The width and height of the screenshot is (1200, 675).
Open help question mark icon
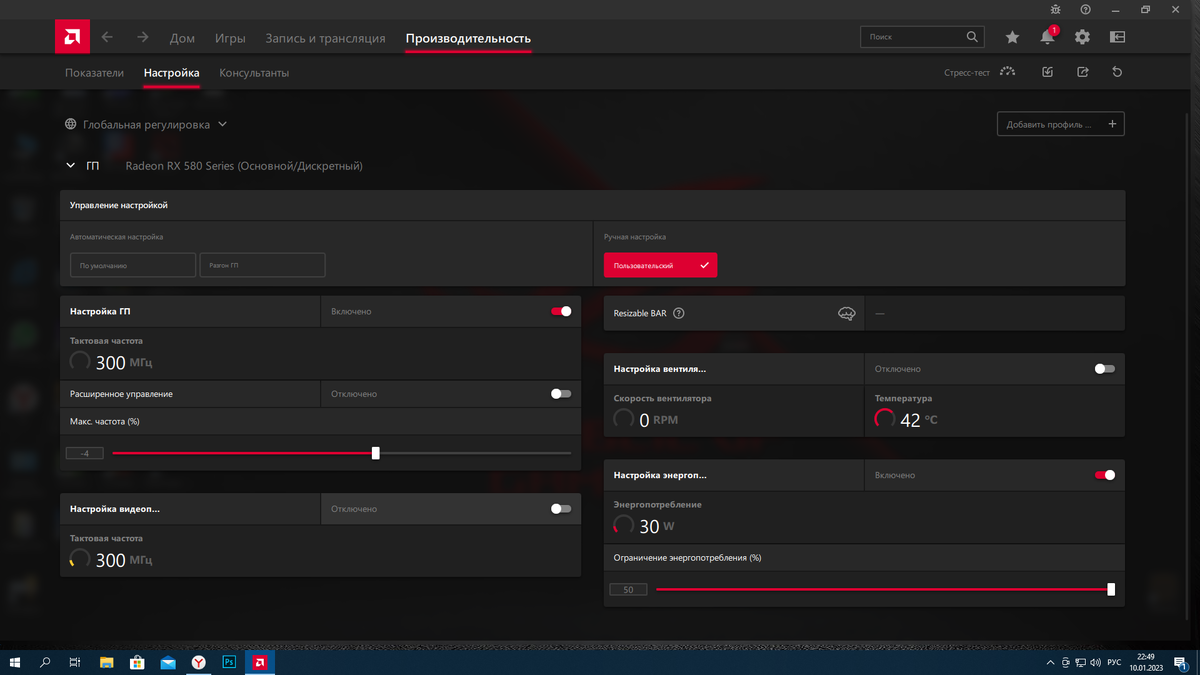click(x=1085, y=9)
